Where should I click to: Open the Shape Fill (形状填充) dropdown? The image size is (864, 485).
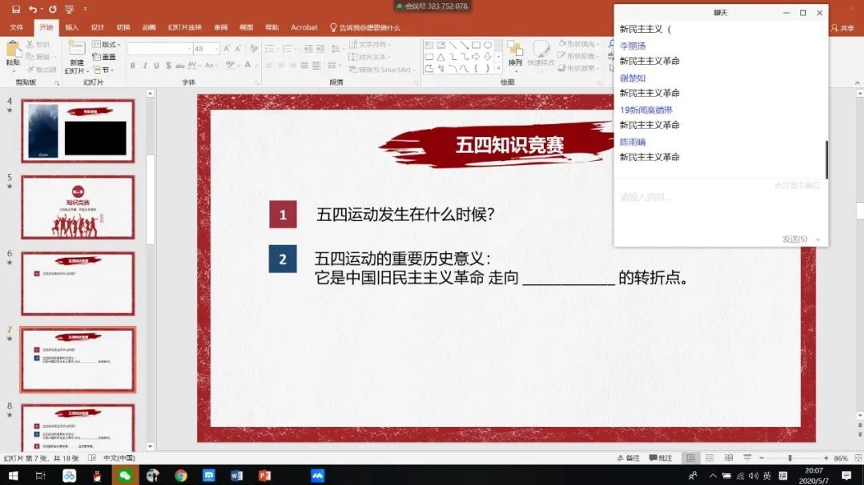pos(577,43)
